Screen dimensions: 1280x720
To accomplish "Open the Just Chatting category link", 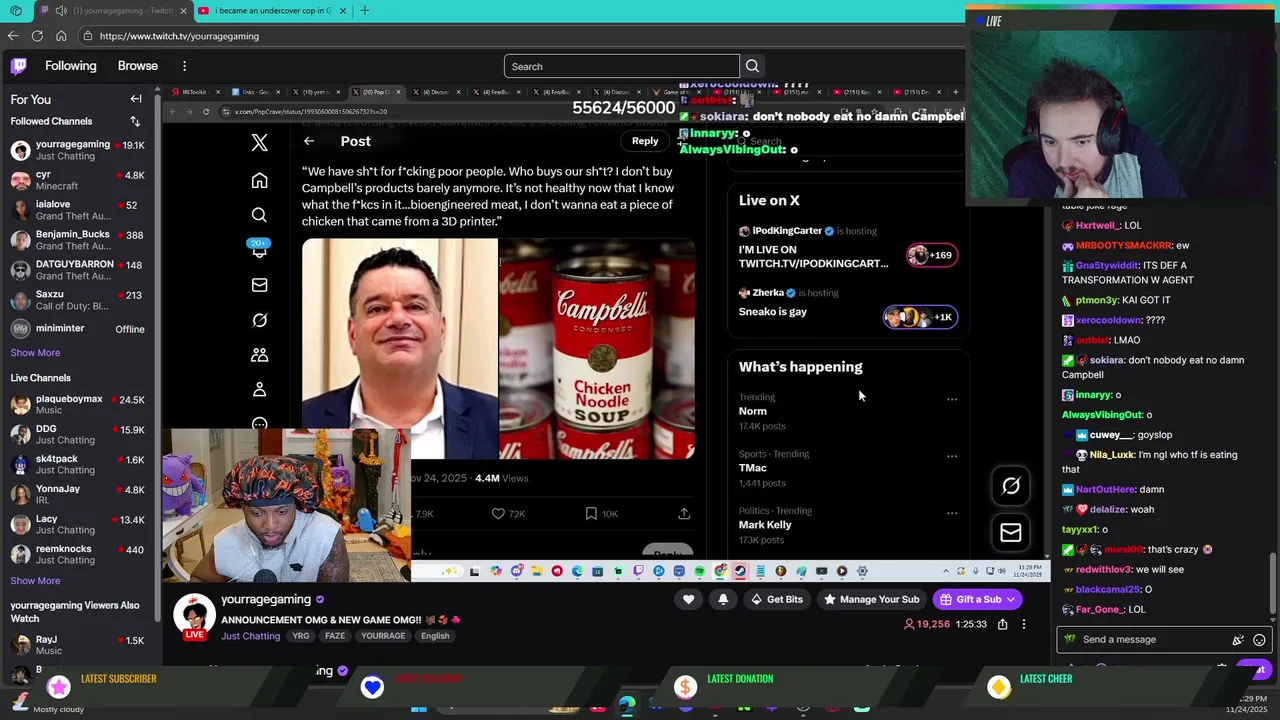I will [251, 636].
